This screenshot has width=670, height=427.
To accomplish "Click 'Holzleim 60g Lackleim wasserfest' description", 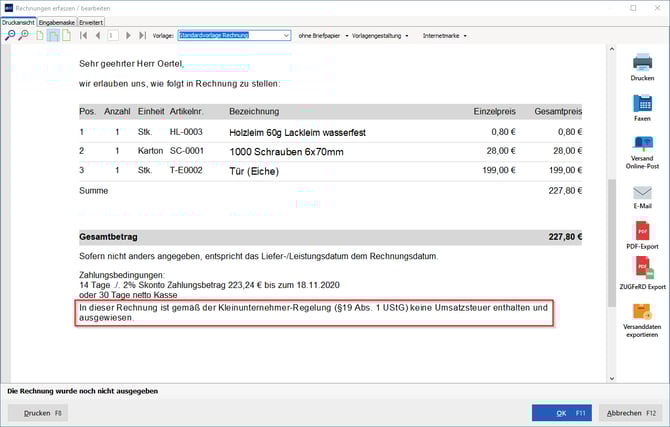I will (x=297, y=133).
